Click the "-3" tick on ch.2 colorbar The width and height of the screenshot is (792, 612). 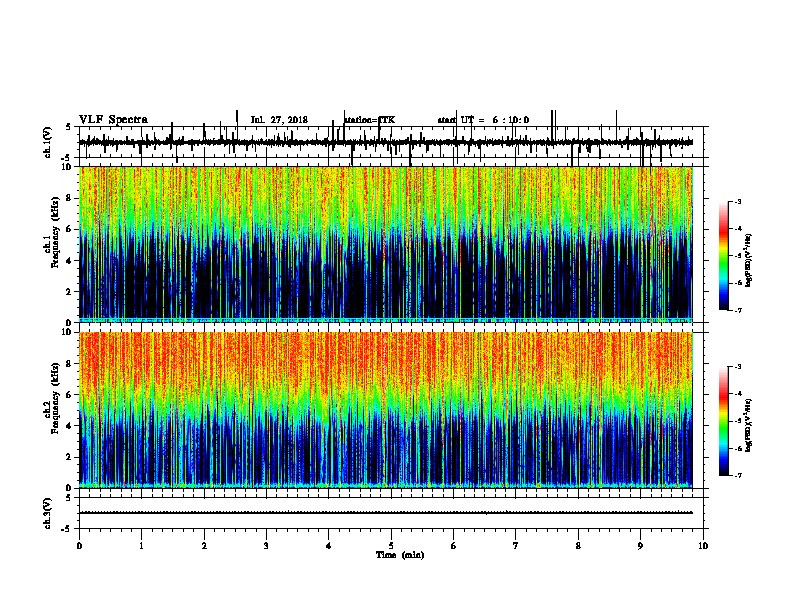[x=738, y=367]
